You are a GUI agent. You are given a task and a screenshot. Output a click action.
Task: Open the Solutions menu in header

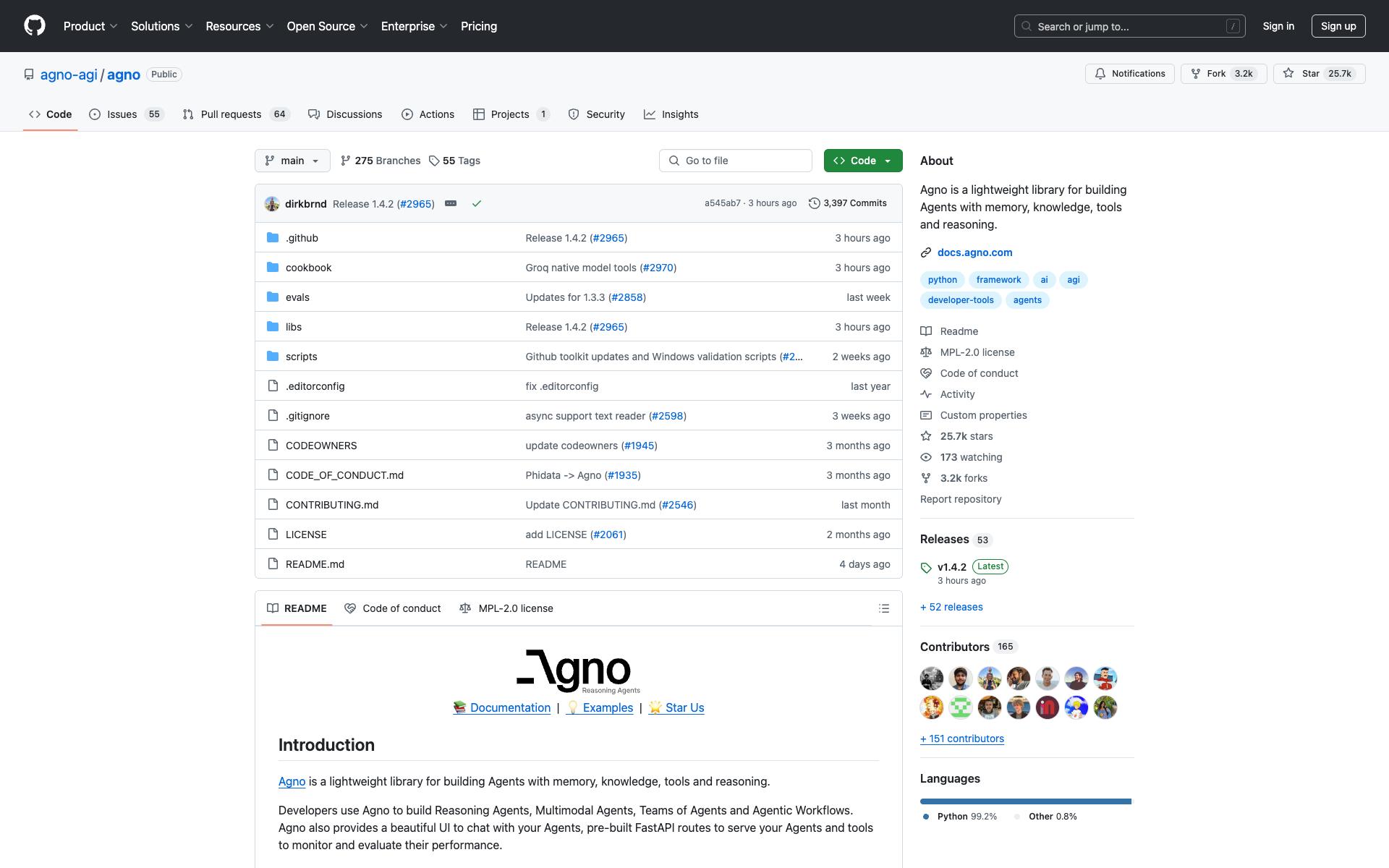click(x=161, y=26)
